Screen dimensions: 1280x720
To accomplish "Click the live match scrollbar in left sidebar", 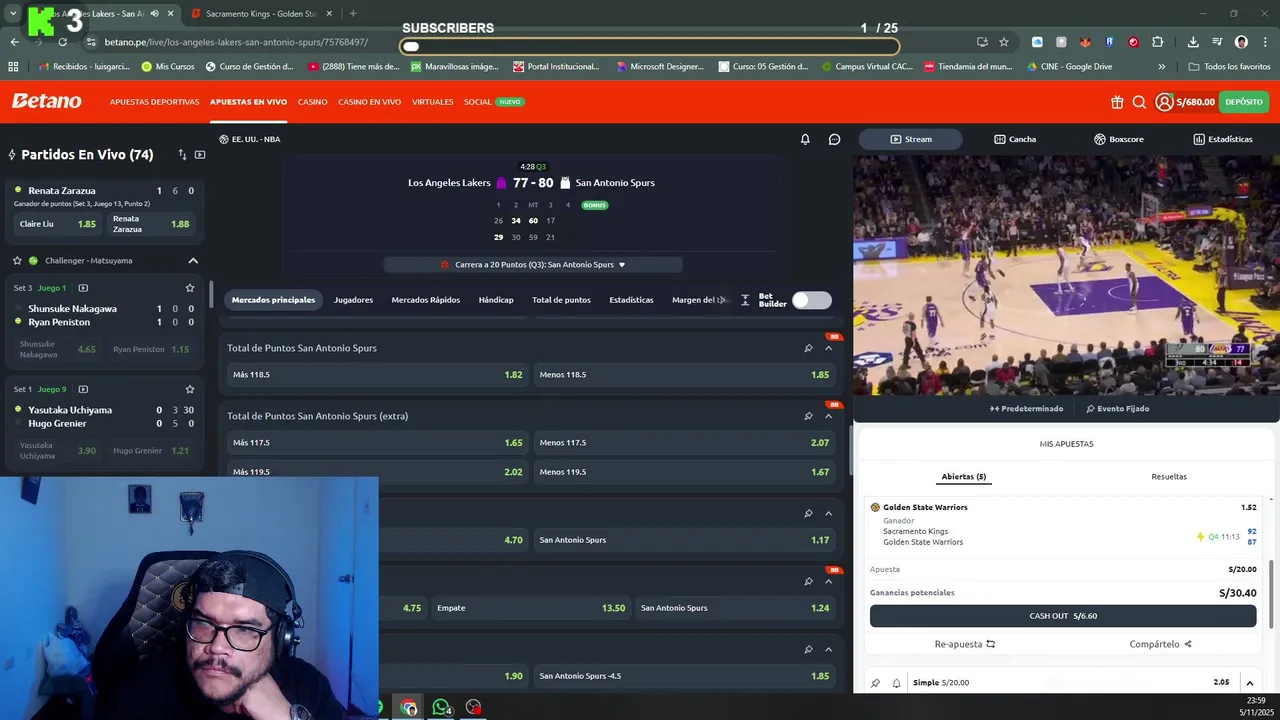I will (210, 294).
